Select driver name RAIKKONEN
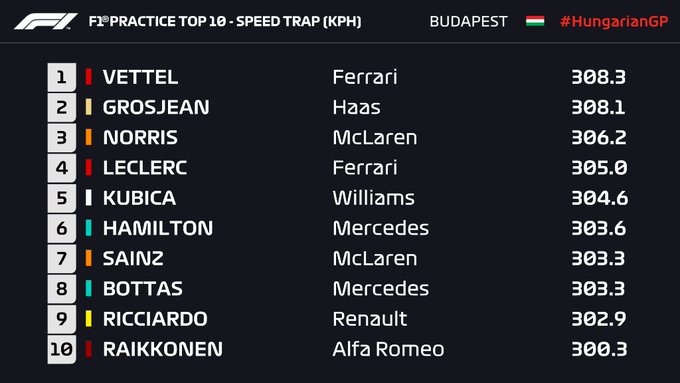680x383 pixels. click(163, 349)
